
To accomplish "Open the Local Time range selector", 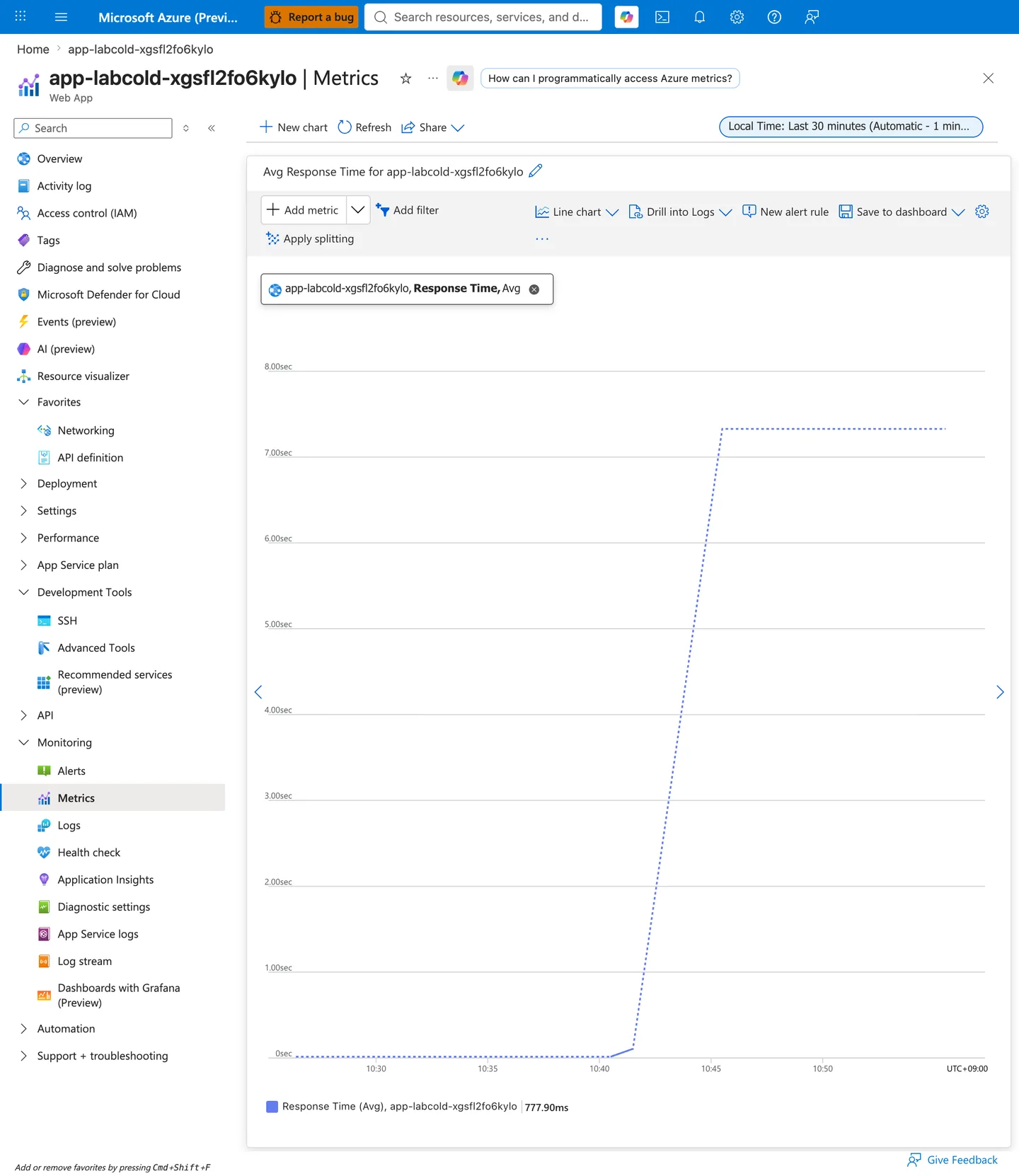I will [x=851, y=127].
